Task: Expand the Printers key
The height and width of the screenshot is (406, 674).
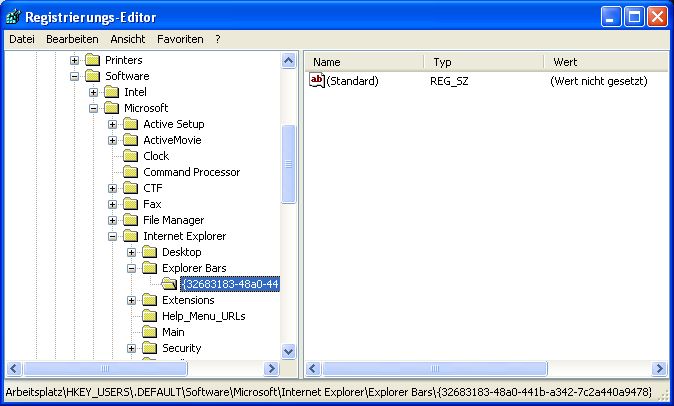Action: pyautogui.click(x=74, y=60)
